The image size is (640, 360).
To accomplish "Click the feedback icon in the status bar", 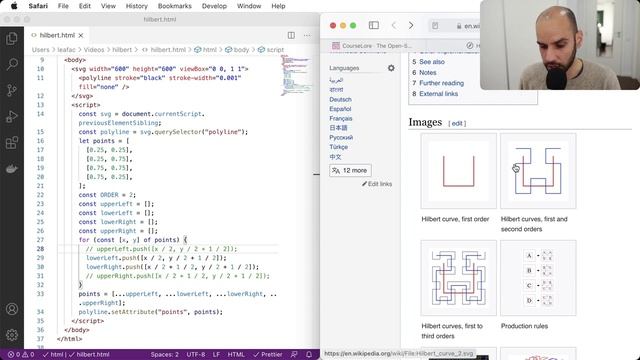I will (x=294, y=354).
